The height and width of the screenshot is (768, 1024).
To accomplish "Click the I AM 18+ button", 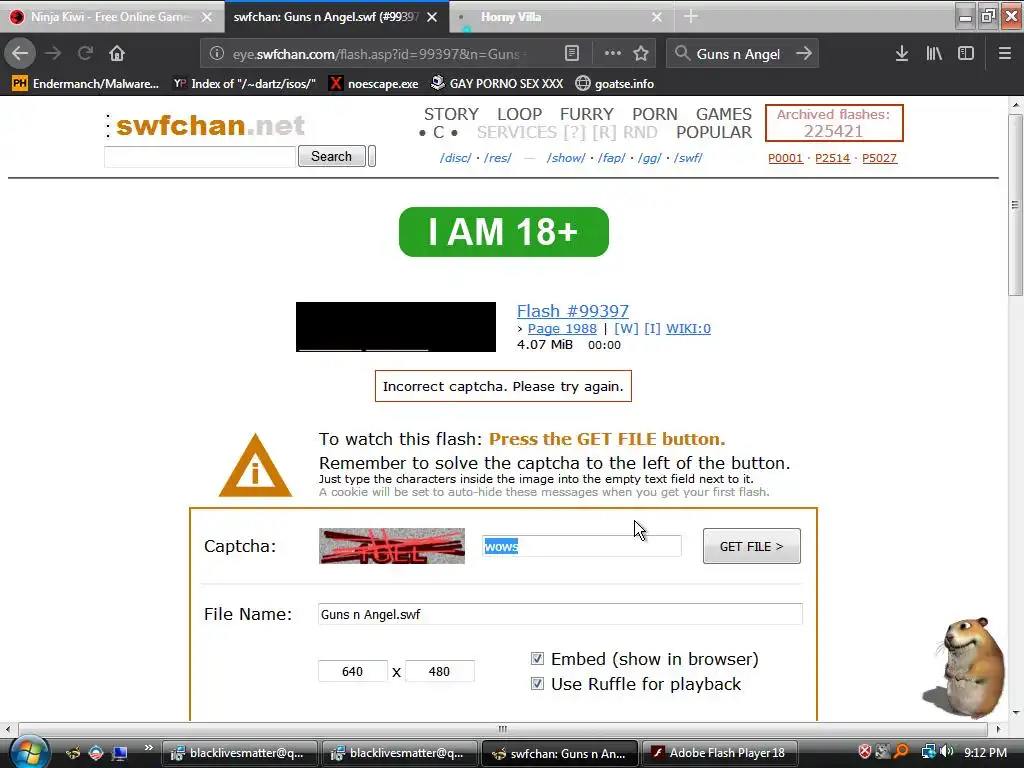I will (x=504, y=232).
